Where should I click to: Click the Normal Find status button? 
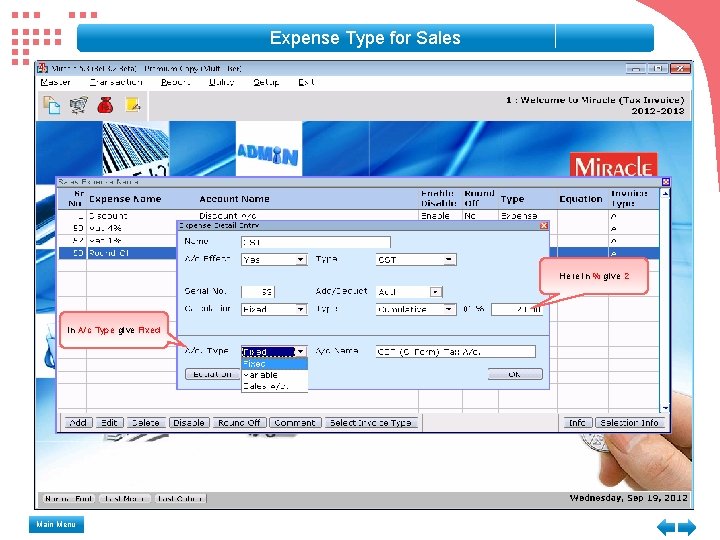coord(69,498)
